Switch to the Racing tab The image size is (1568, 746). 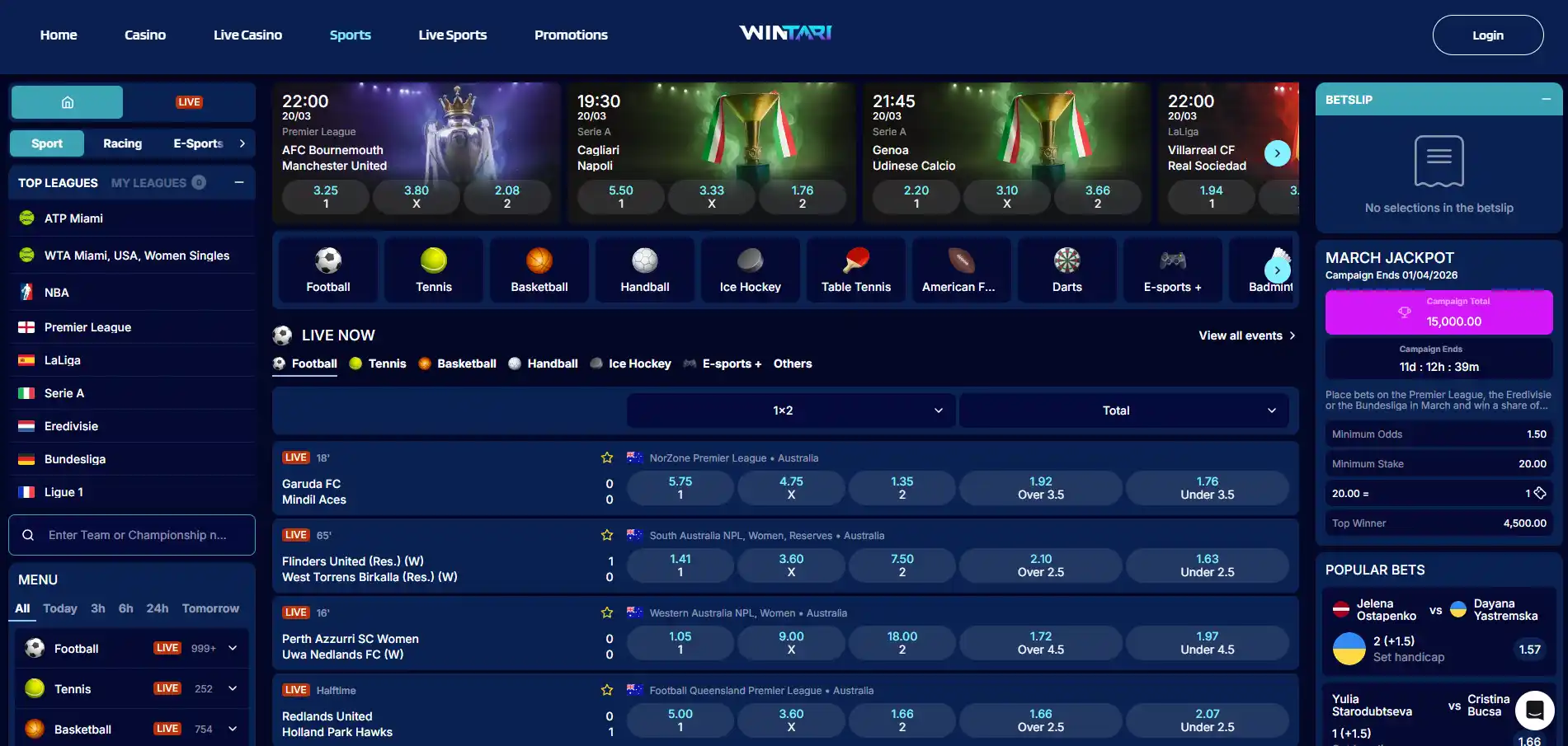(123, 143)
